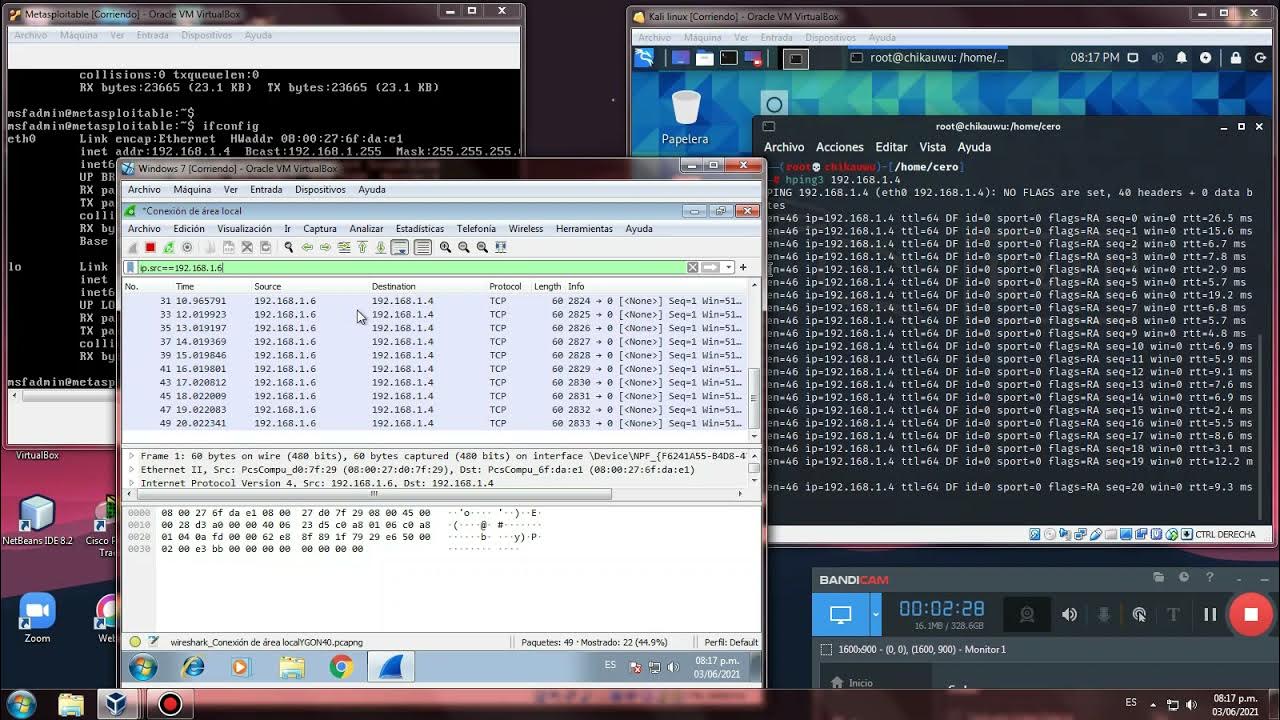The height and width of the screenshot is (720, 1280).
Task: Toggle Bandicam mouse click effect
Action: [1139, 615]
